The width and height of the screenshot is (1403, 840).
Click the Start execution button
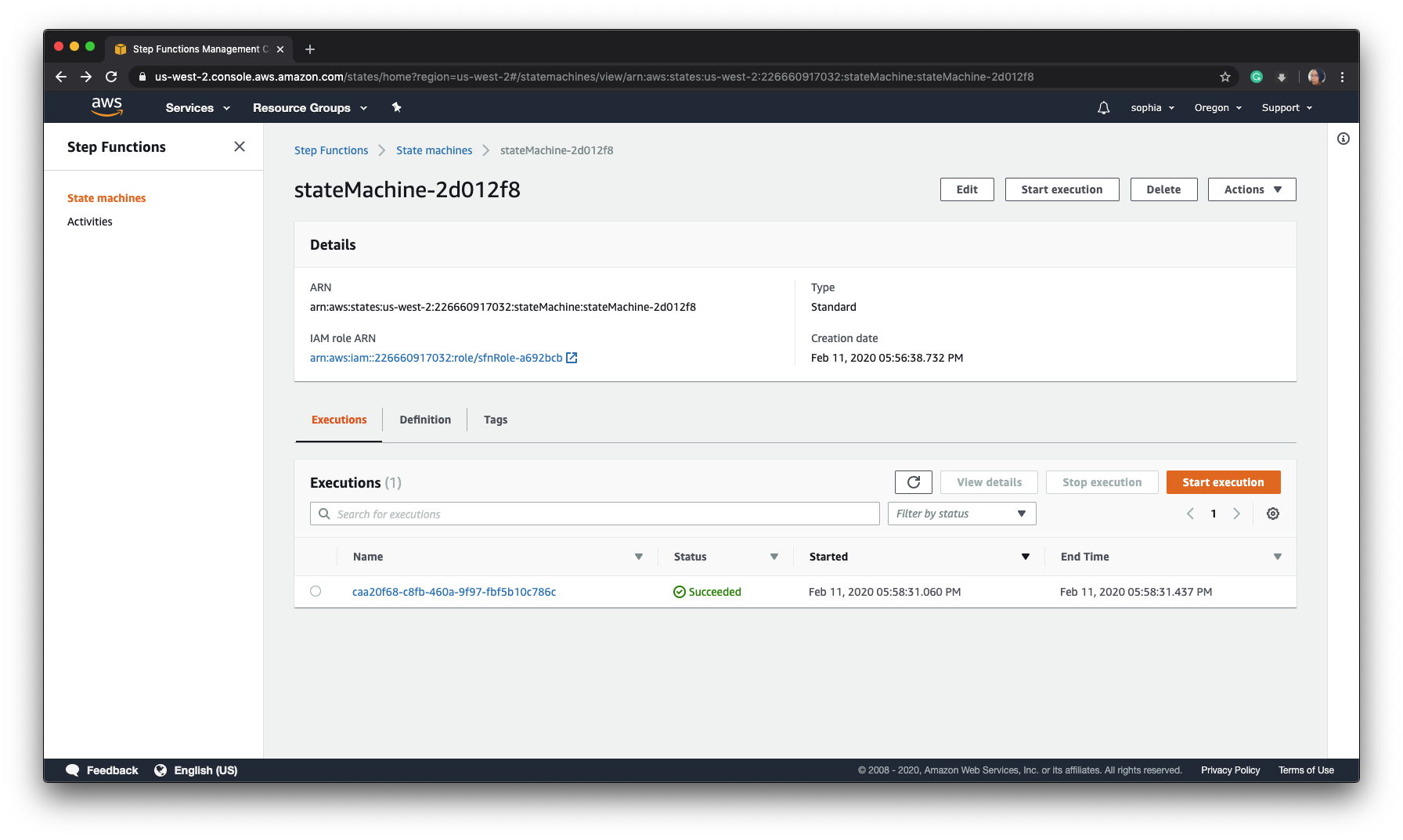coord(1223,481)
